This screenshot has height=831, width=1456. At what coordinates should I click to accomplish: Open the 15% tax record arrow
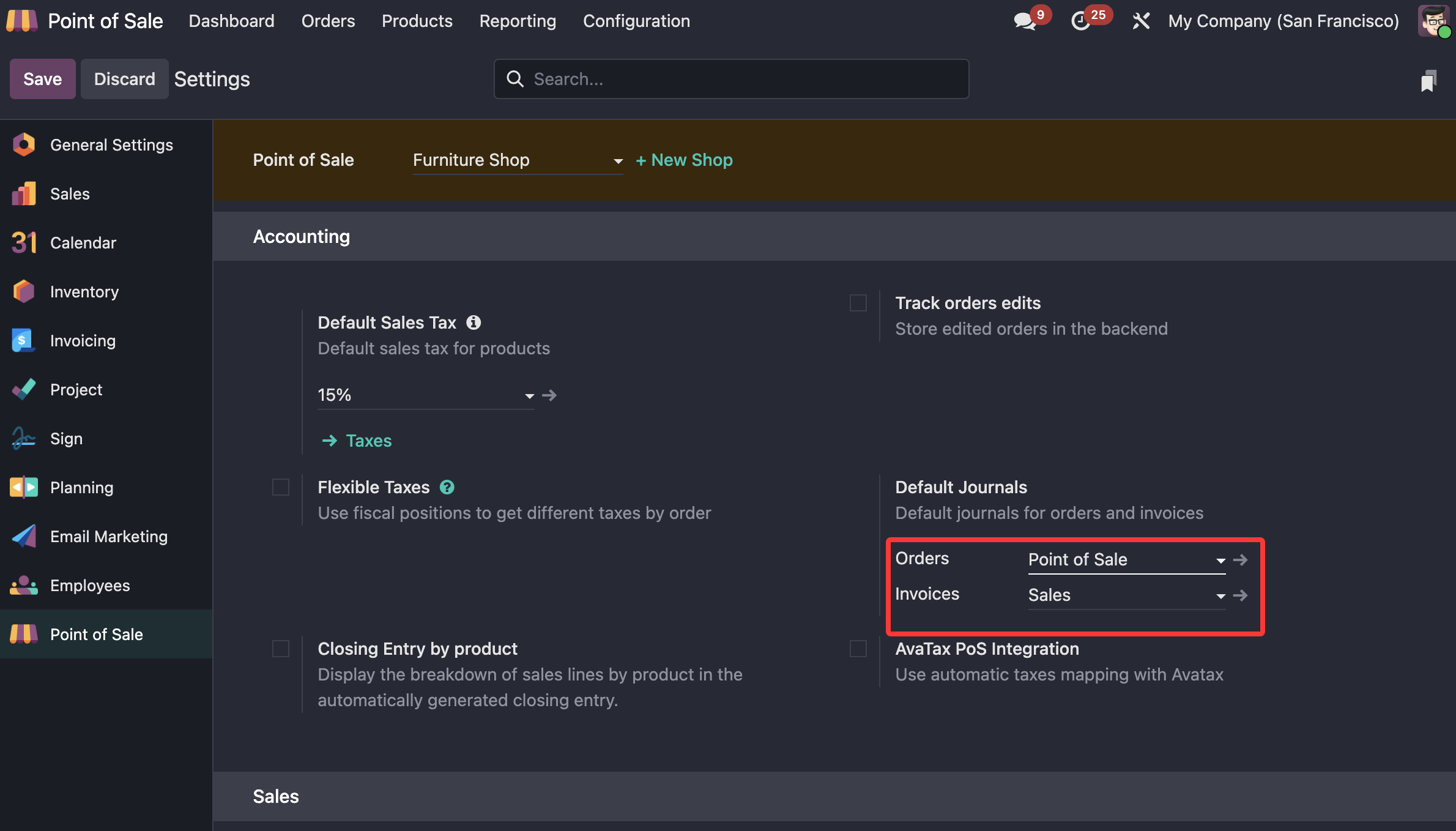(x=549, y=395)
